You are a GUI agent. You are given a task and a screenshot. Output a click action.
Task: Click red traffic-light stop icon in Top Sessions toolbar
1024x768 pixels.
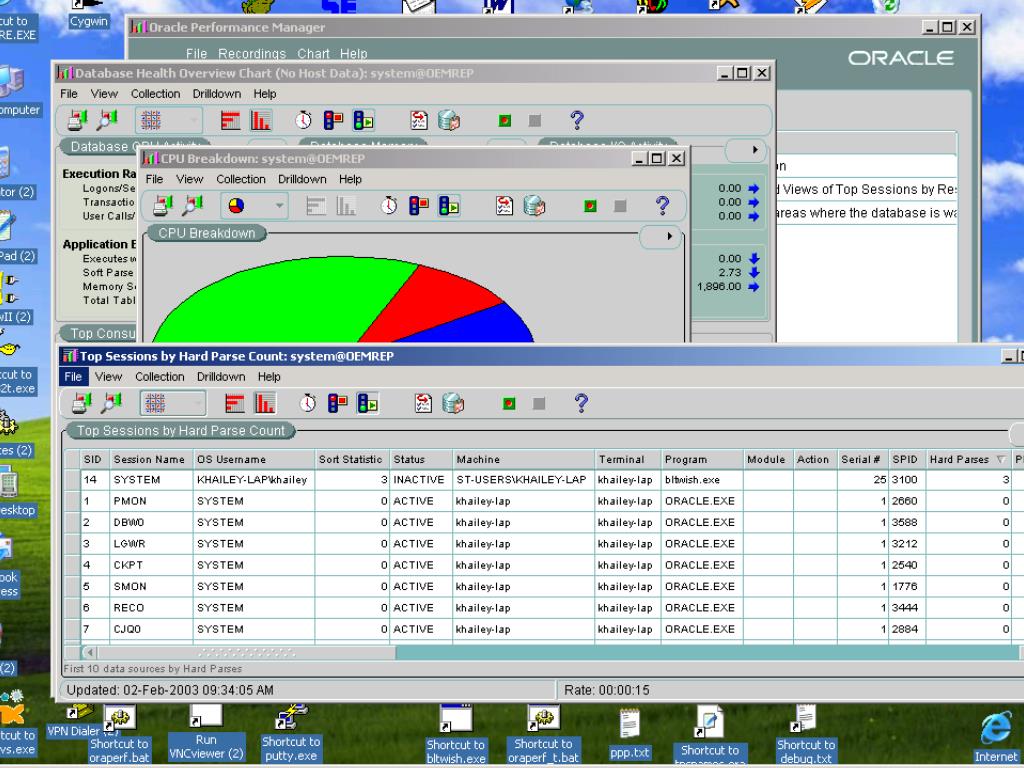[337, 404]
